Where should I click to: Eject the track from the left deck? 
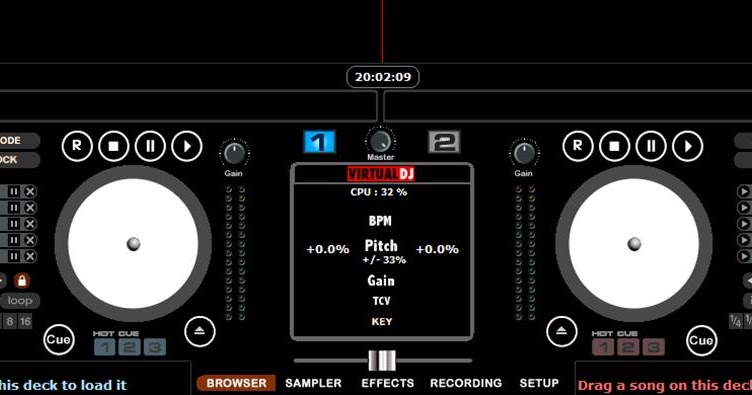coord(200,331)
